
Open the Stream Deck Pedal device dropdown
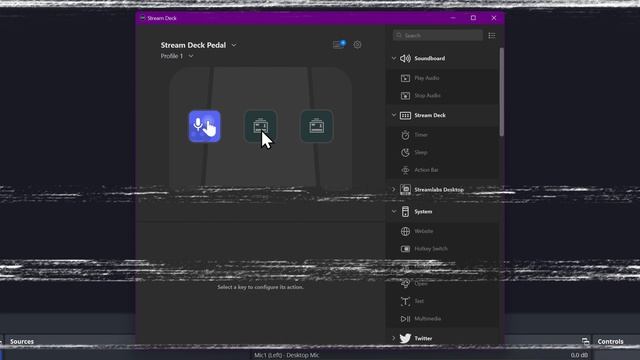198,45
